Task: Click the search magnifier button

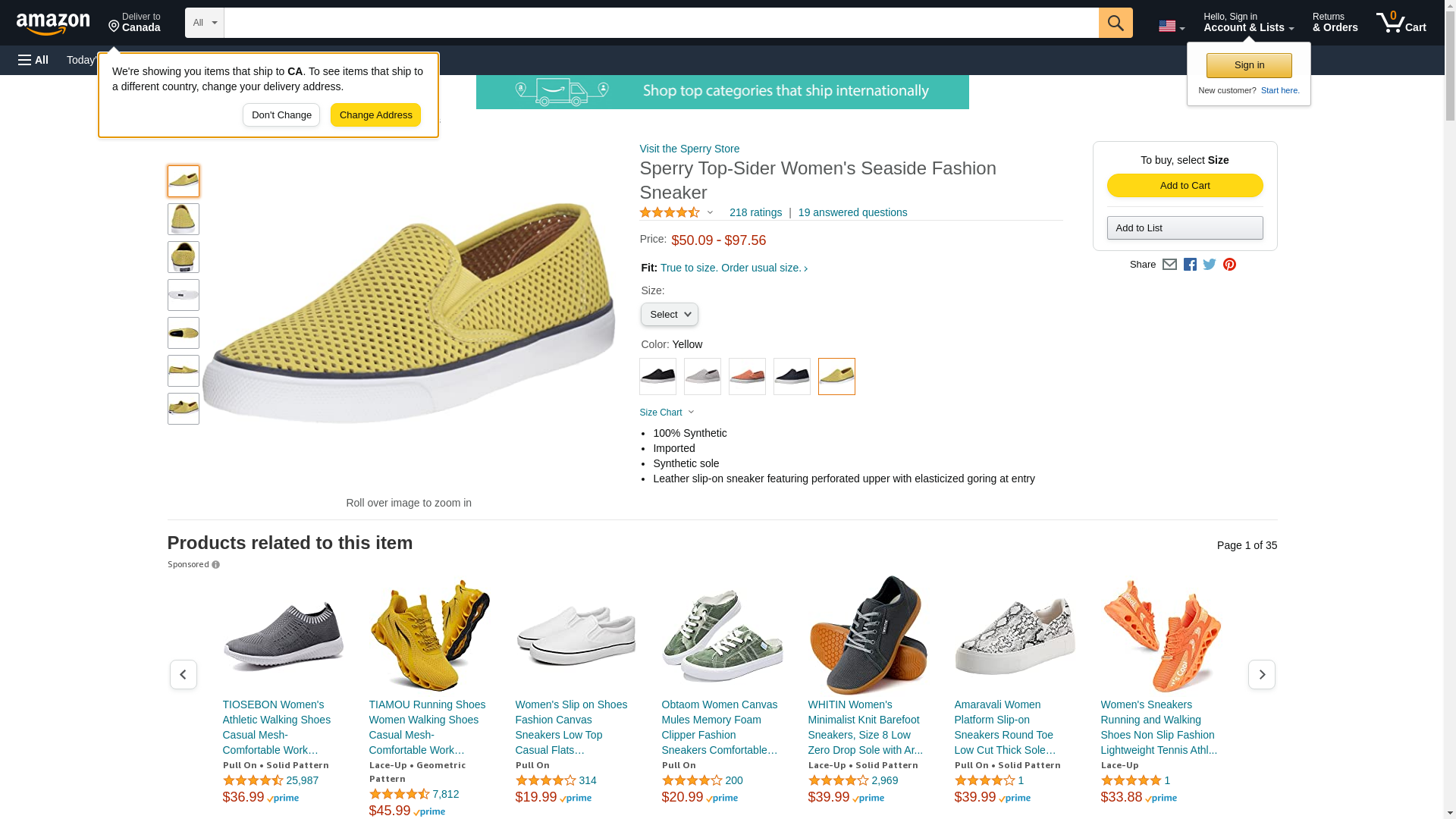Action: [x=1116, y=23]
